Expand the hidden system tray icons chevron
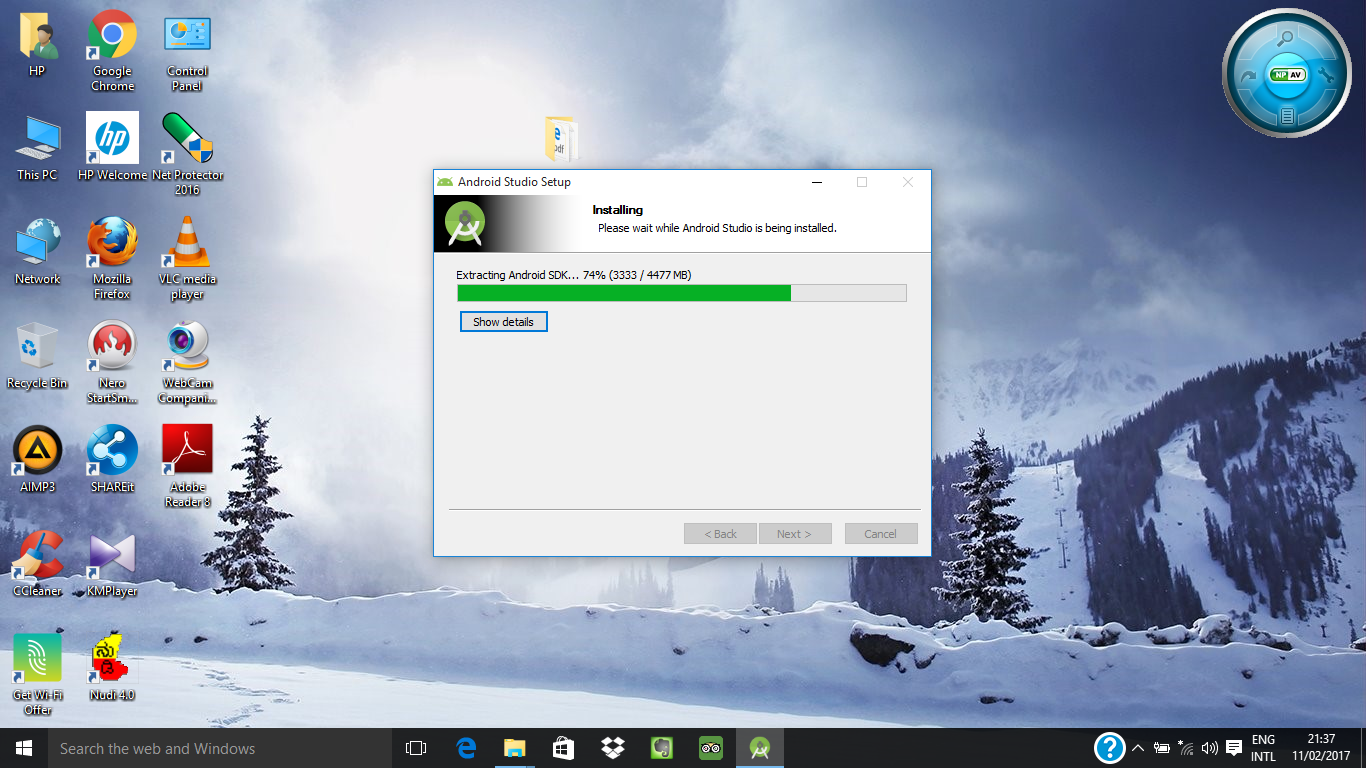The width and height of the screenshot is (1366, 768). (x=1138, y=748)
